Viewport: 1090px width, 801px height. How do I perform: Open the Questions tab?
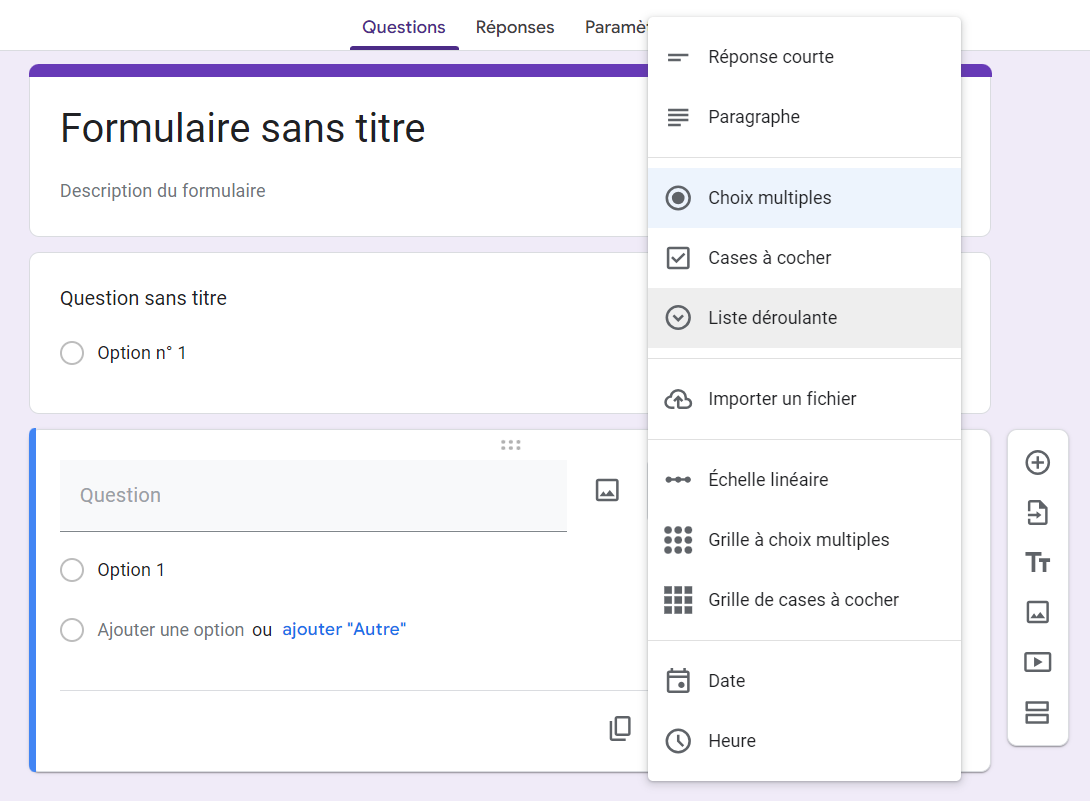point(404,27)
